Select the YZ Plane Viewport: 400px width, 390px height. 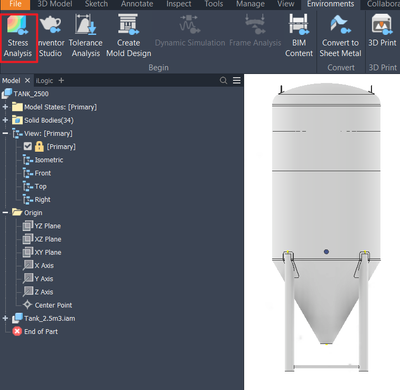click(x=42, y=226)
